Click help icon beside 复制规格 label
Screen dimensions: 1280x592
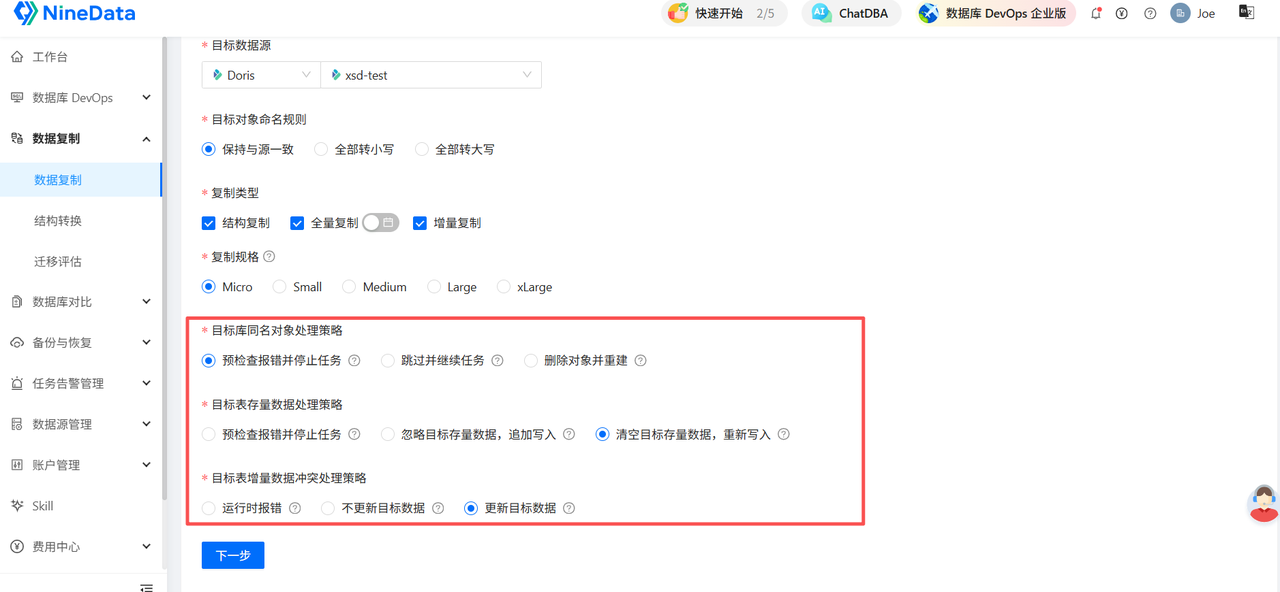coord(269,257)
